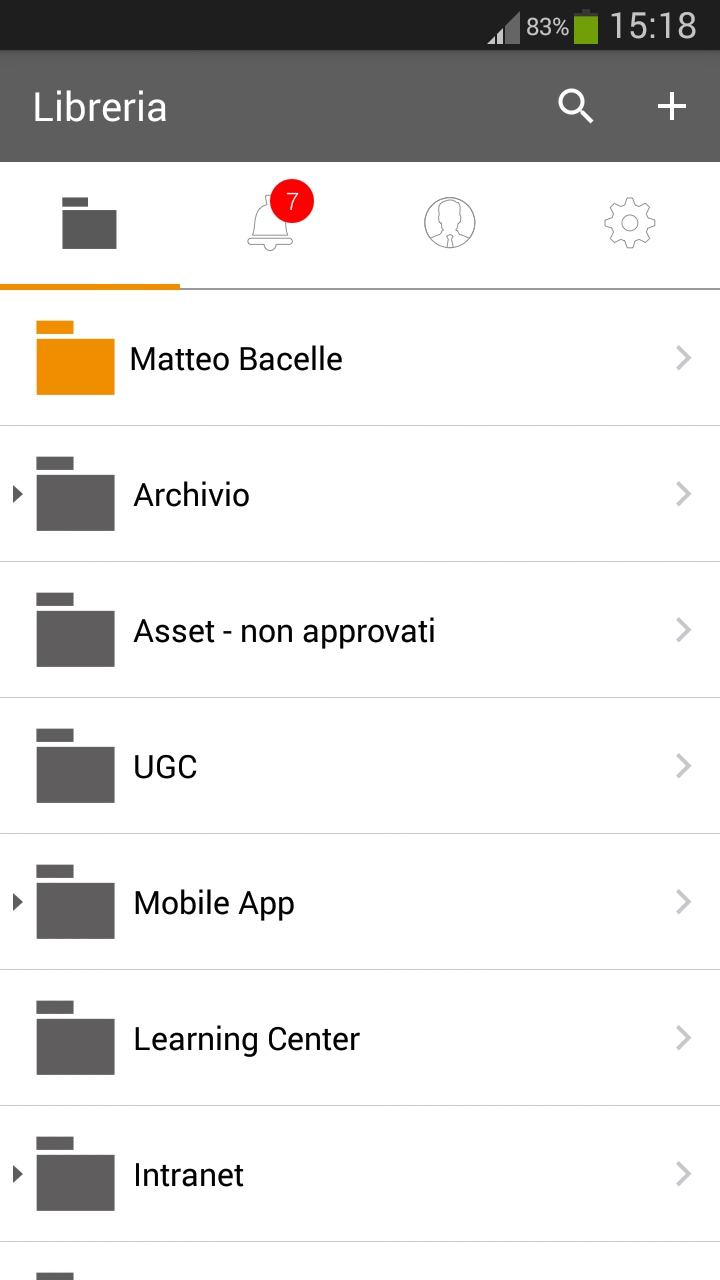720x1280 pixels.
Task: Tap the Libreria title
Action: 100,107
